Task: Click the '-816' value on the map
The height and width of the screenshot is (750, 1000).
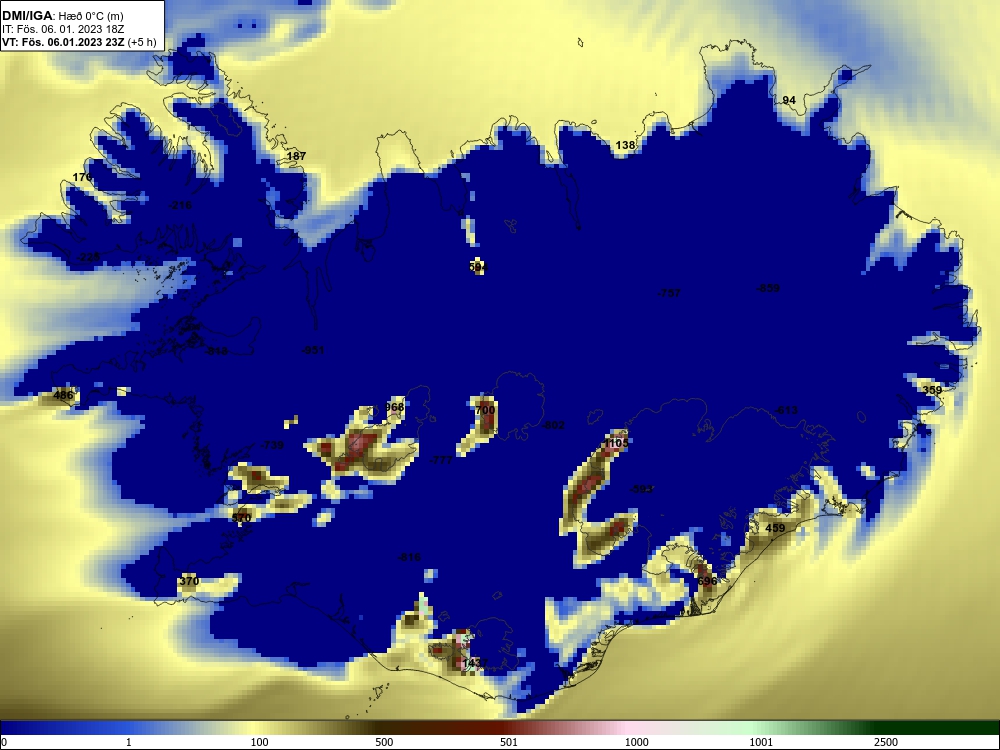Action: tap(409, 557)
